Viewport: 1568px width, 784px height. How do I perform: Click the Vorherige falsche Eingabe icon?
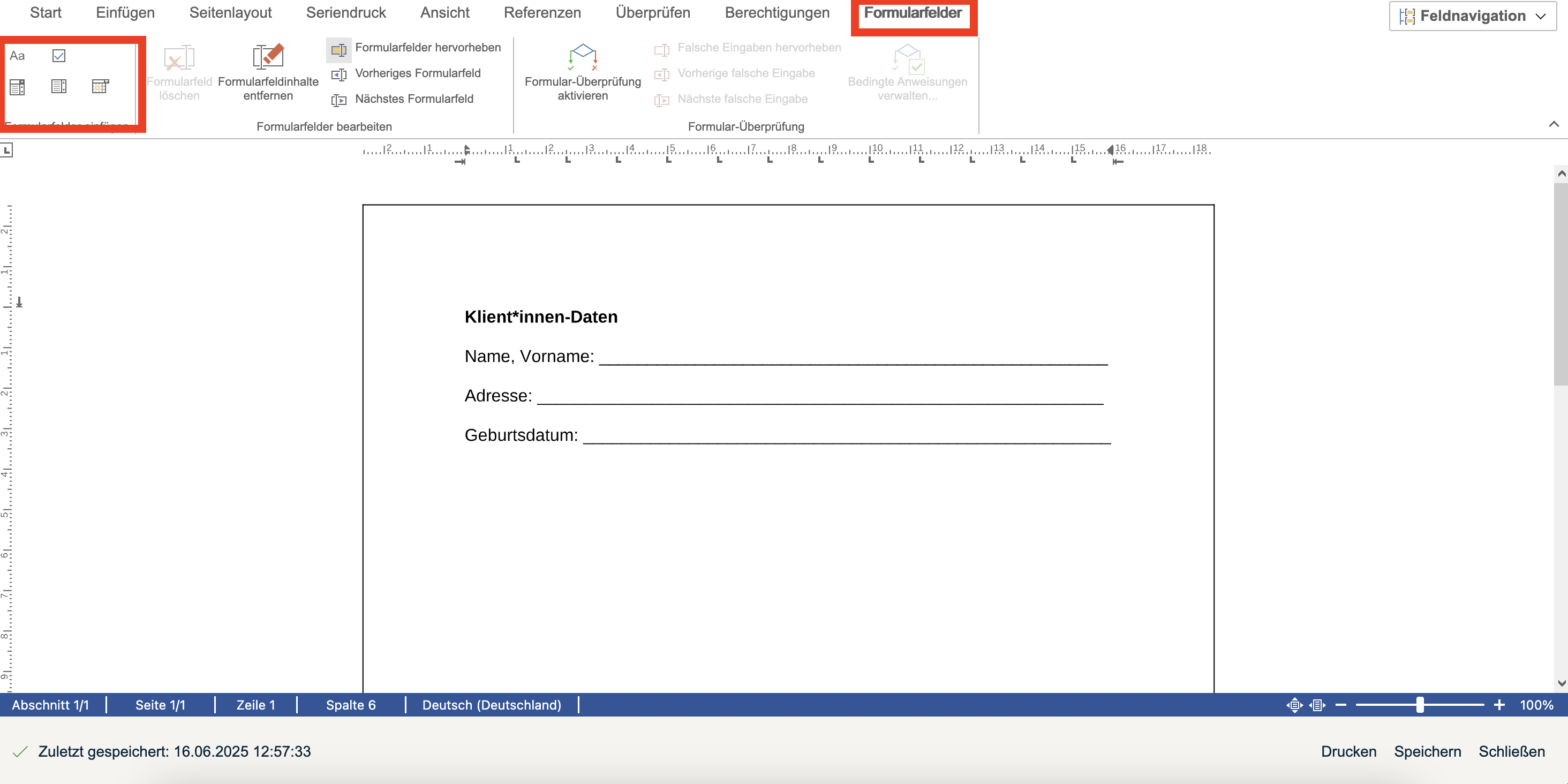tap(662, 74)
